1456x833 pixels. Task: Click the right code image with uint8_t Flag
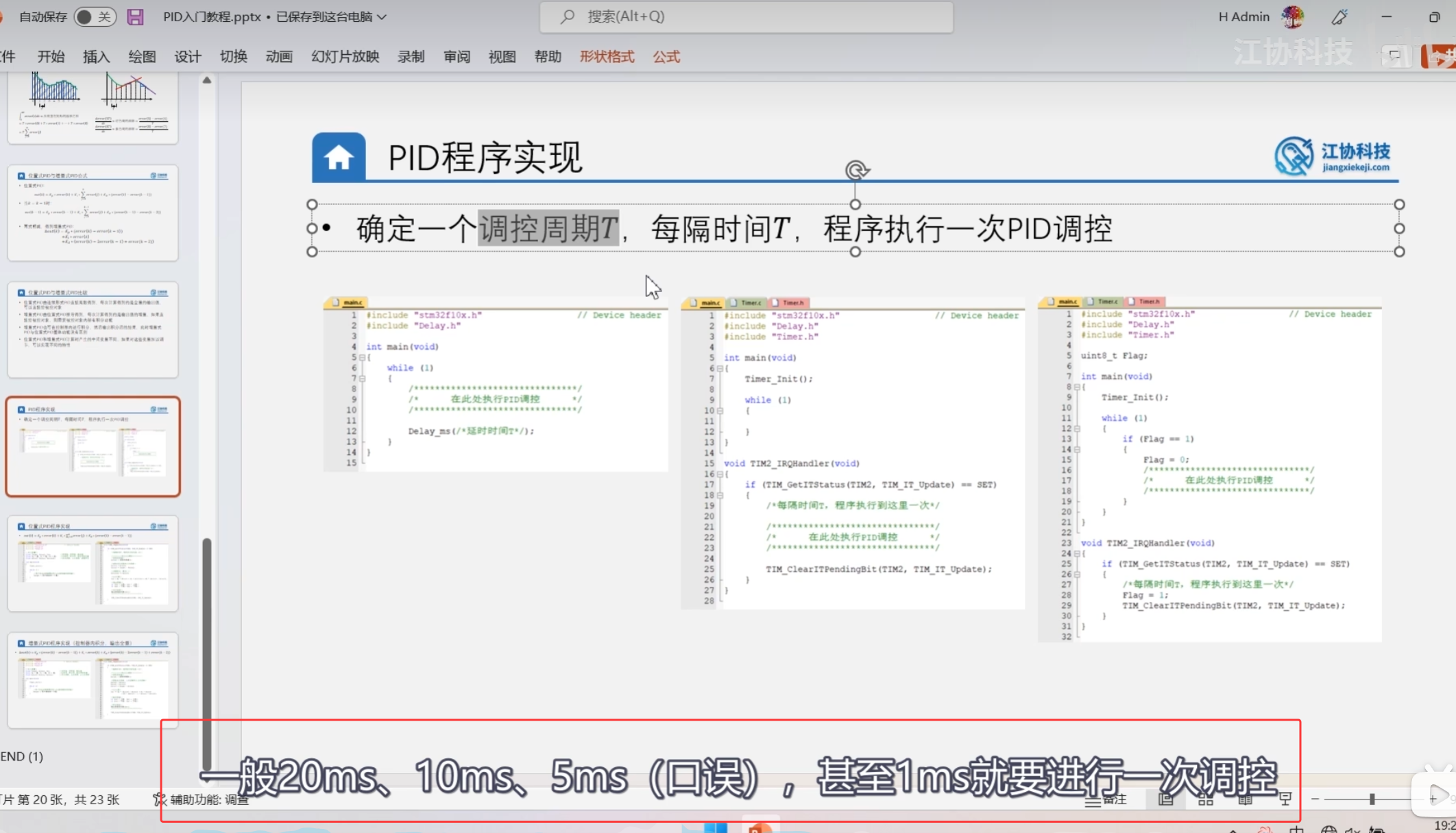click(1210, 469)
